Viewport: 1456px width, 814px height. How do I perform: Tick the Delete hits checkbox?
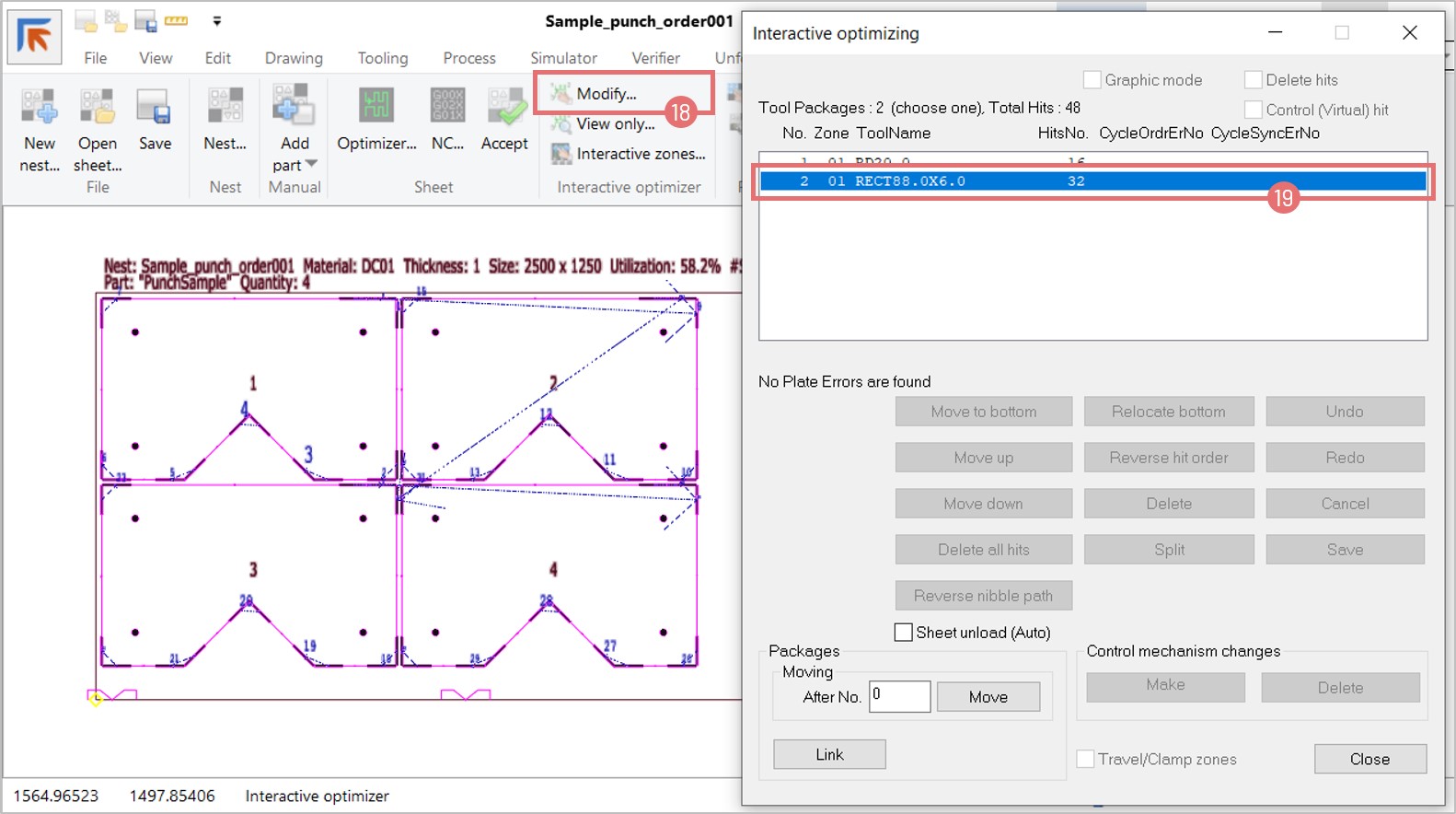(x=1254, y=80)
